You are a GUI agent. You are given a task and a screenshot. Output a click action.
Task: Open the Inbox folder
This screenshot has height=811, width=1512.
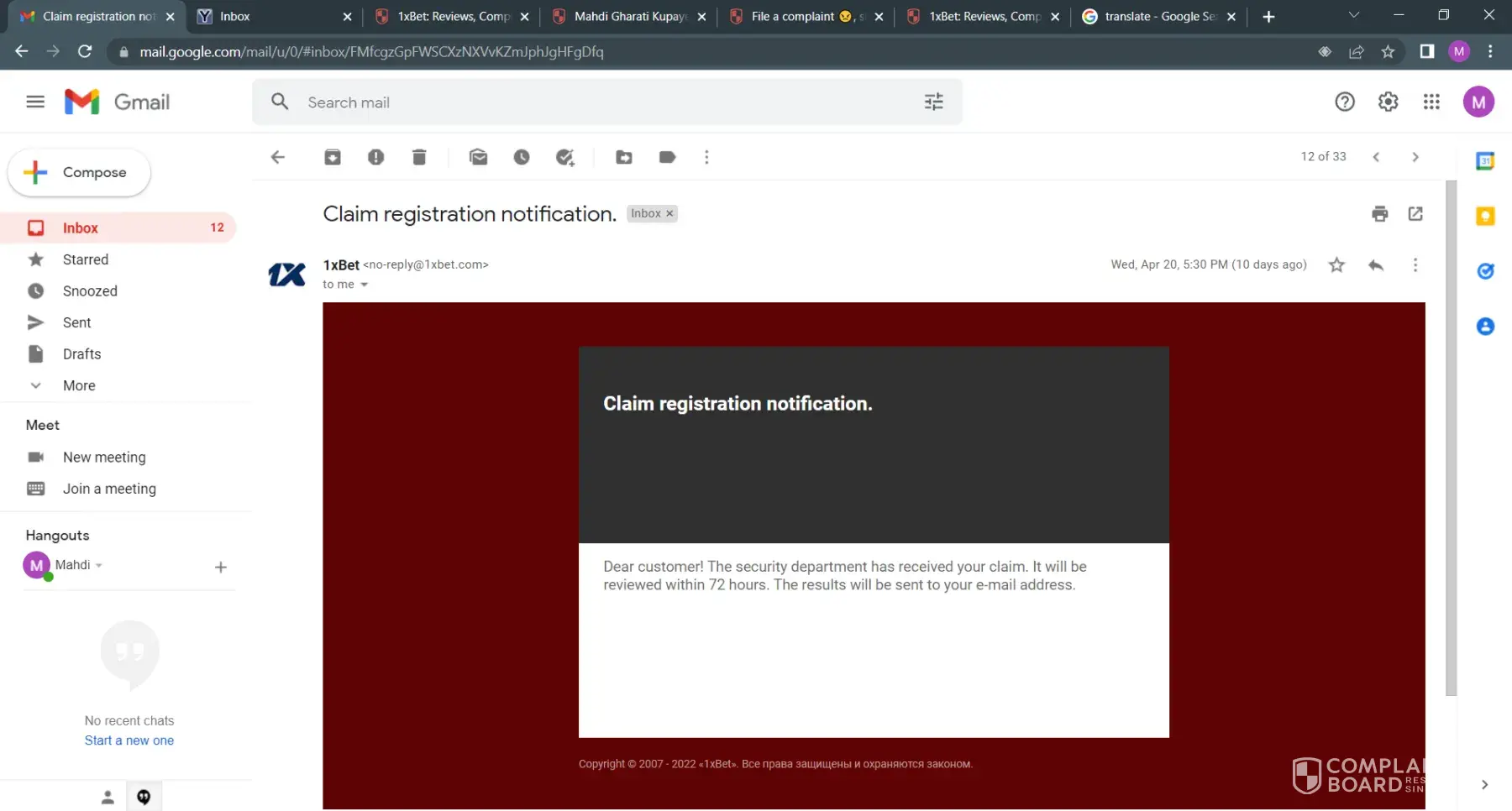click(x=118, y=228)
